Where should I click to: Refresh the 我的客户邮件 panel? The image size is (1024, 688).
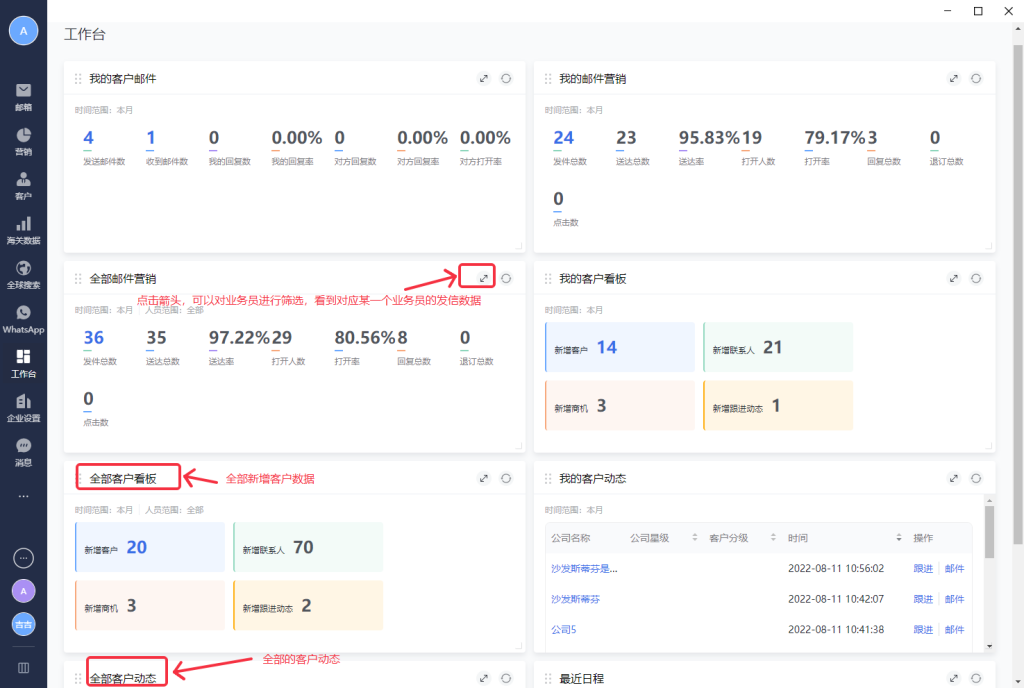(x=506, y=79)
